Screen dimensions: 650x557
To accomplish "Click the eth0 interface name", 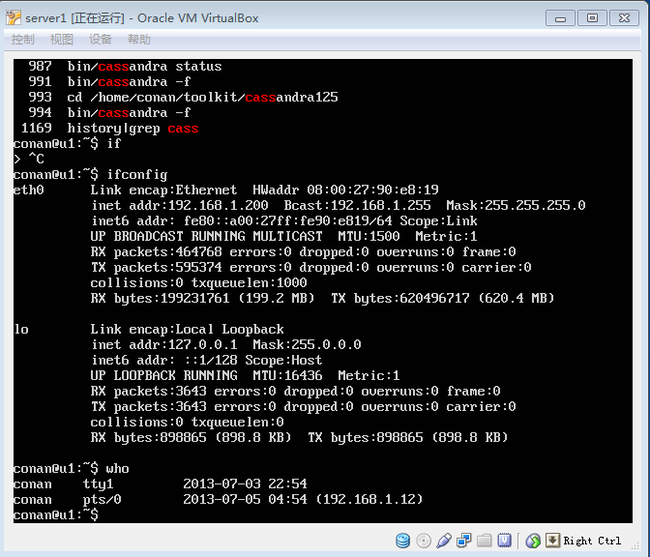I will pos(29,190).
